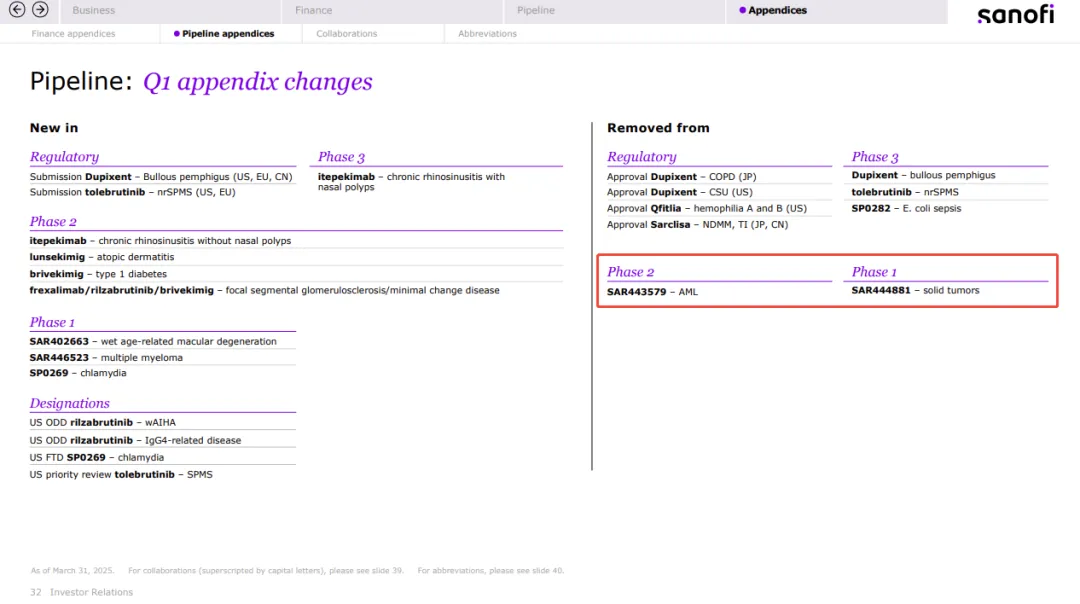The height and width of the screenshot is (604, 1080).
Task: Click 'As of March 31, 2025' footnote
Action: [72, 571]
